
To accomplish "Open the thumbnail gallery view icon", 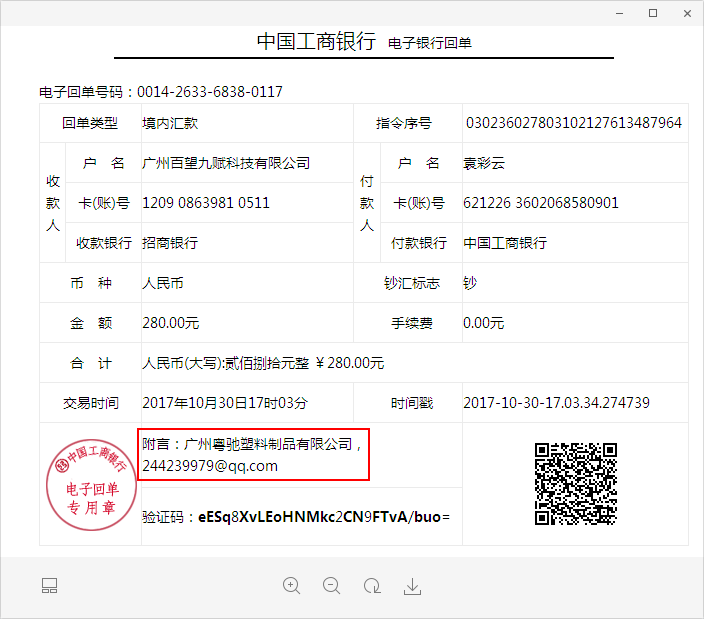I will pyautogui.click(x=49, y=585).
